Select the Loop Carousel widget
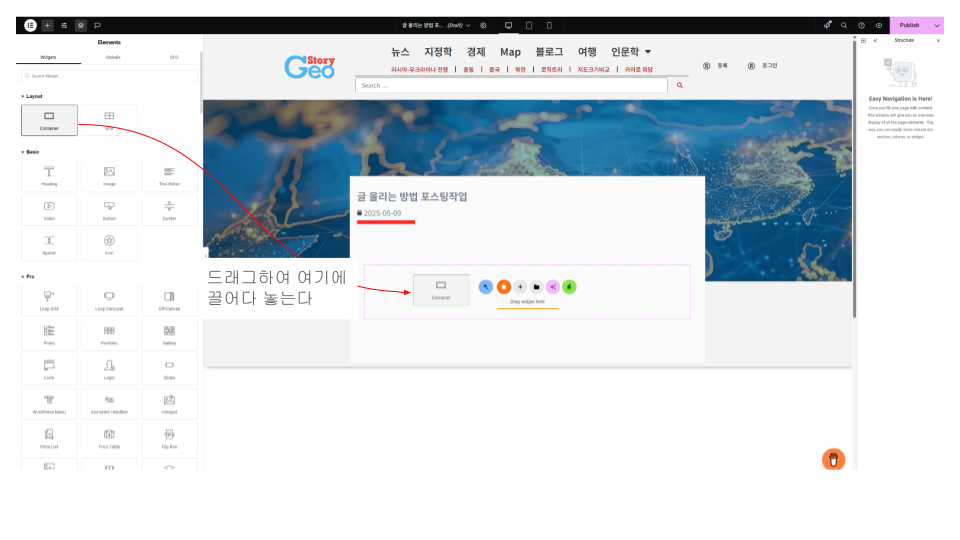 tap(109, 301)
